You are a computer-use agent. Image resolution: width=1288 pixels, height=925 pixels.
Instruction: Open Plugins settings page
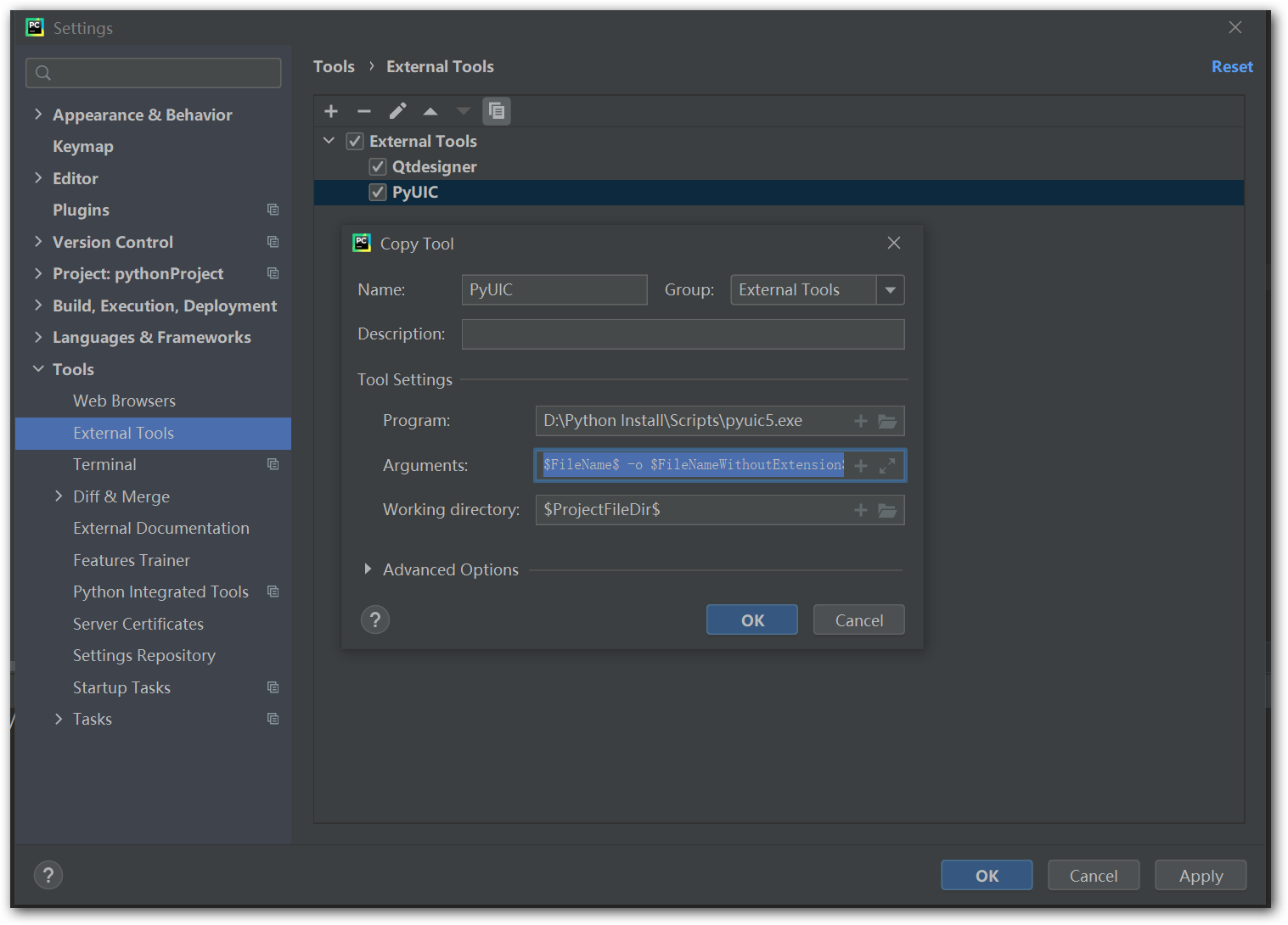(81, 210)
